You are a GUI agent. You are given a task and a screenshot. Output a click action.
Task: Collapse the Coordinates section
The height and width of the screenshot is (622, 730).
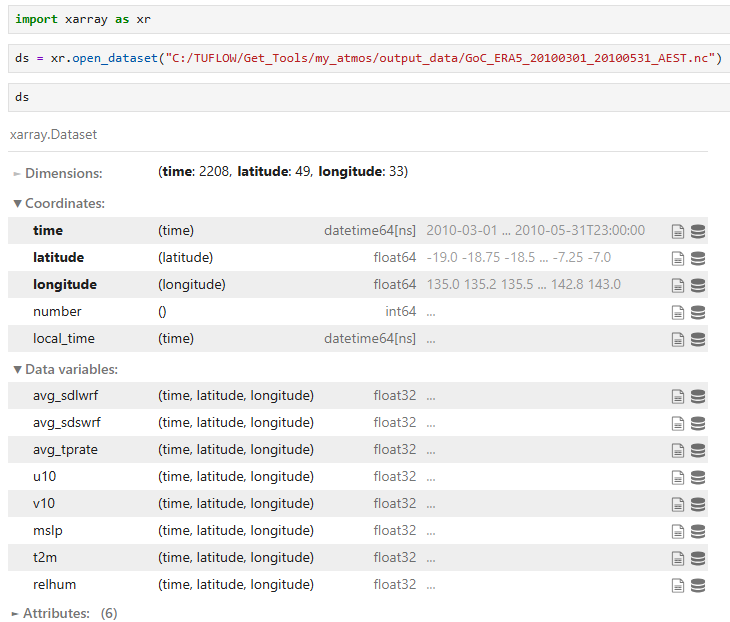58,203
